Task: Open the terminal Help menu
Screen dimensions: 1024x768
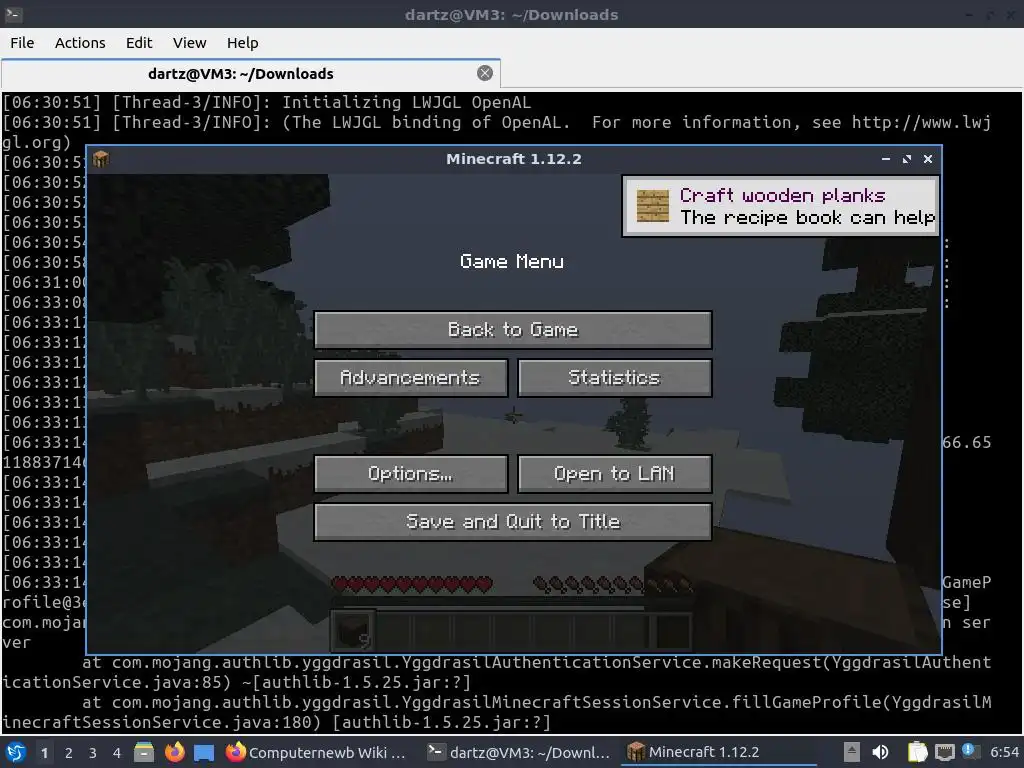Action: point(242,43)
